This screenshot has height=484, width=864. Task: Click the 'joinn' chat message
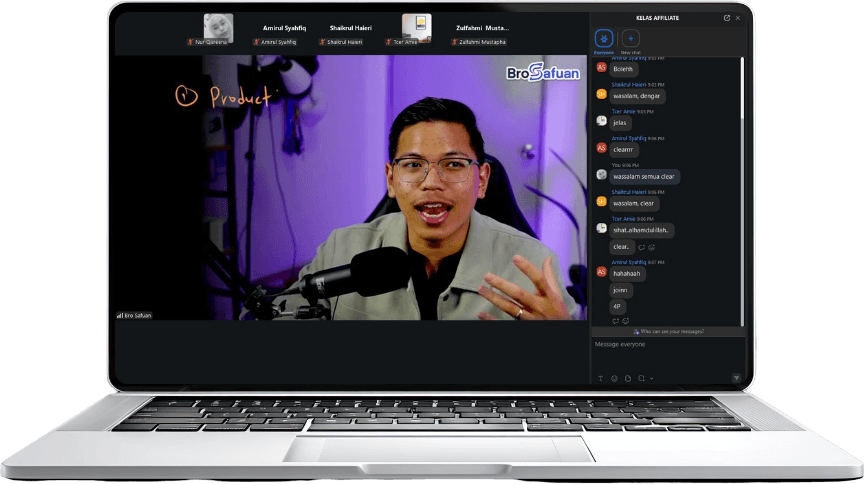click(620, 290)
